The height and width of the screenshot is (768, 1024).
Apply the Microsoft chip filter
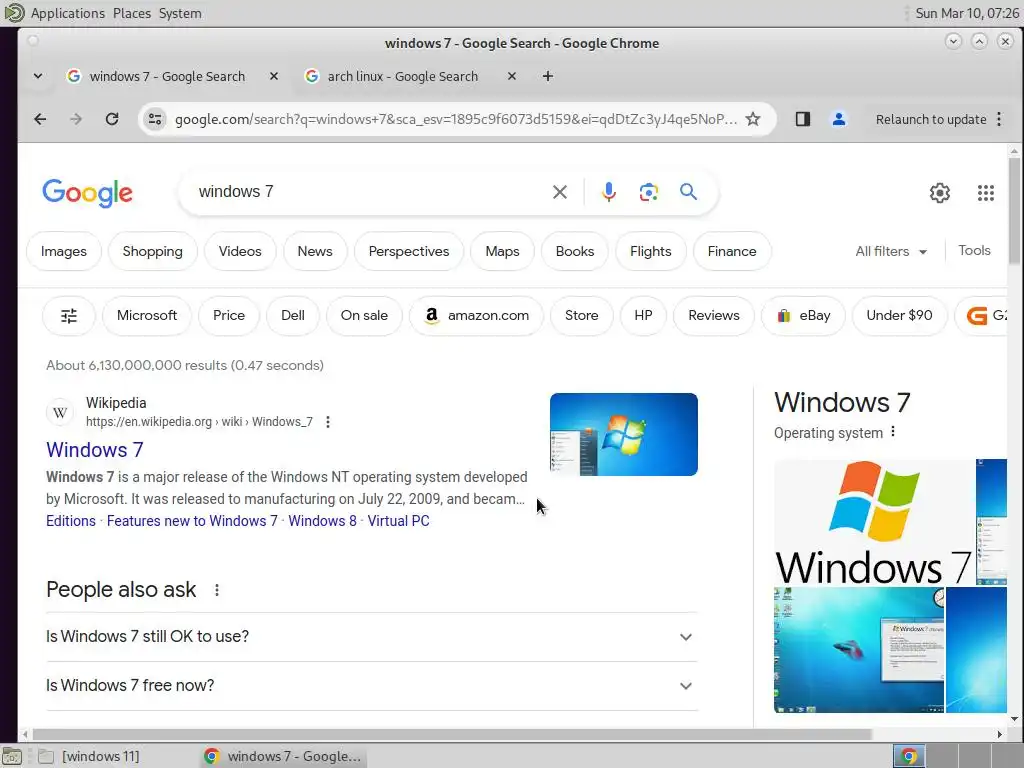pos(147,316)
